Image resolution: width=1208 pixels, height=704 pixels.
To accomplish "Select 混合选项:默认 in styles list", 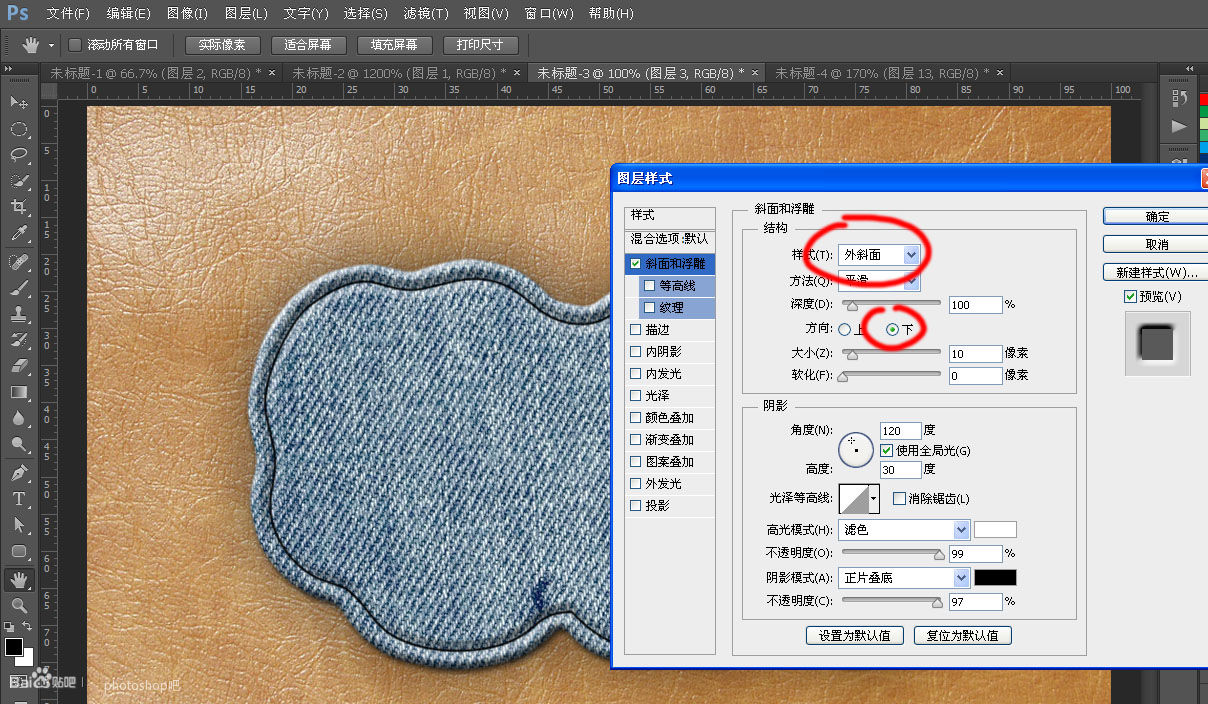I will [670, 239].
